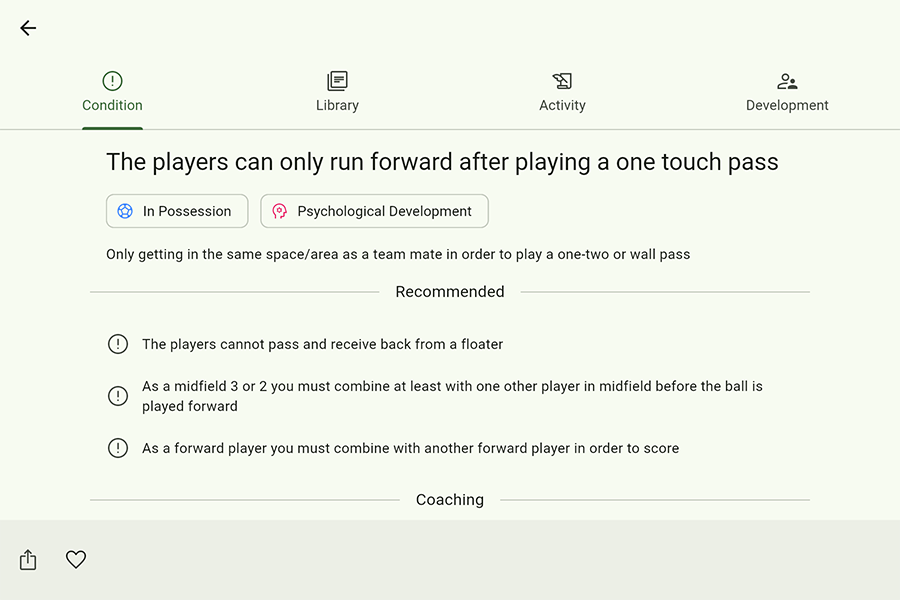Open the forward player combine condition
Screen dimensions: 900x600
410,448
